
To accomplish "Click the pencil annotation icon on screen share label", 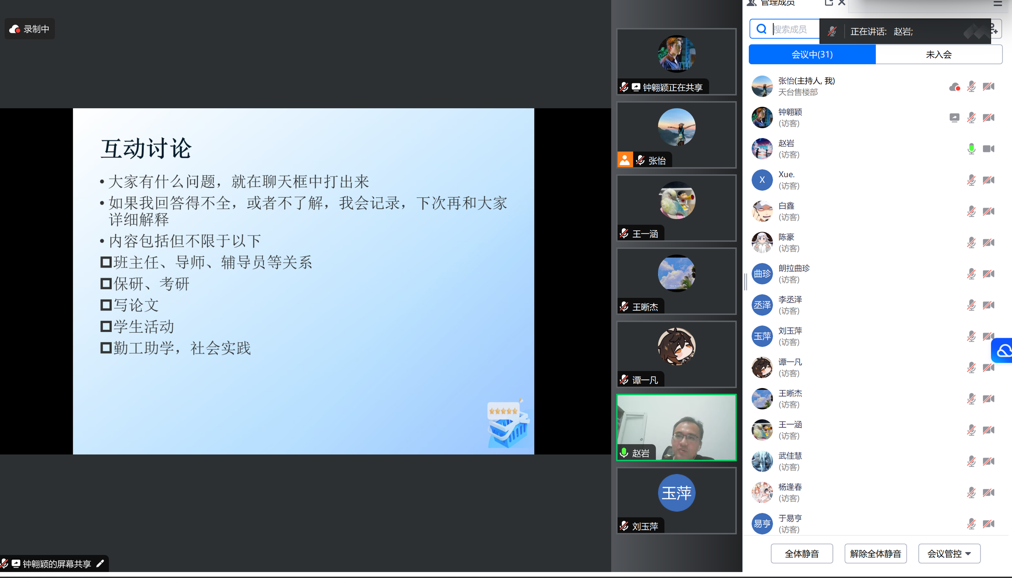I will coord(100,564).
